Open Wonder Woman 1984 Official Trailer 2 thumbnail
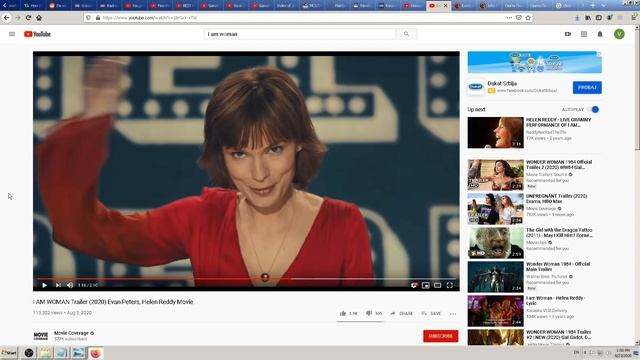The width and height of the screenshot is (640, 360). [496, 175]
